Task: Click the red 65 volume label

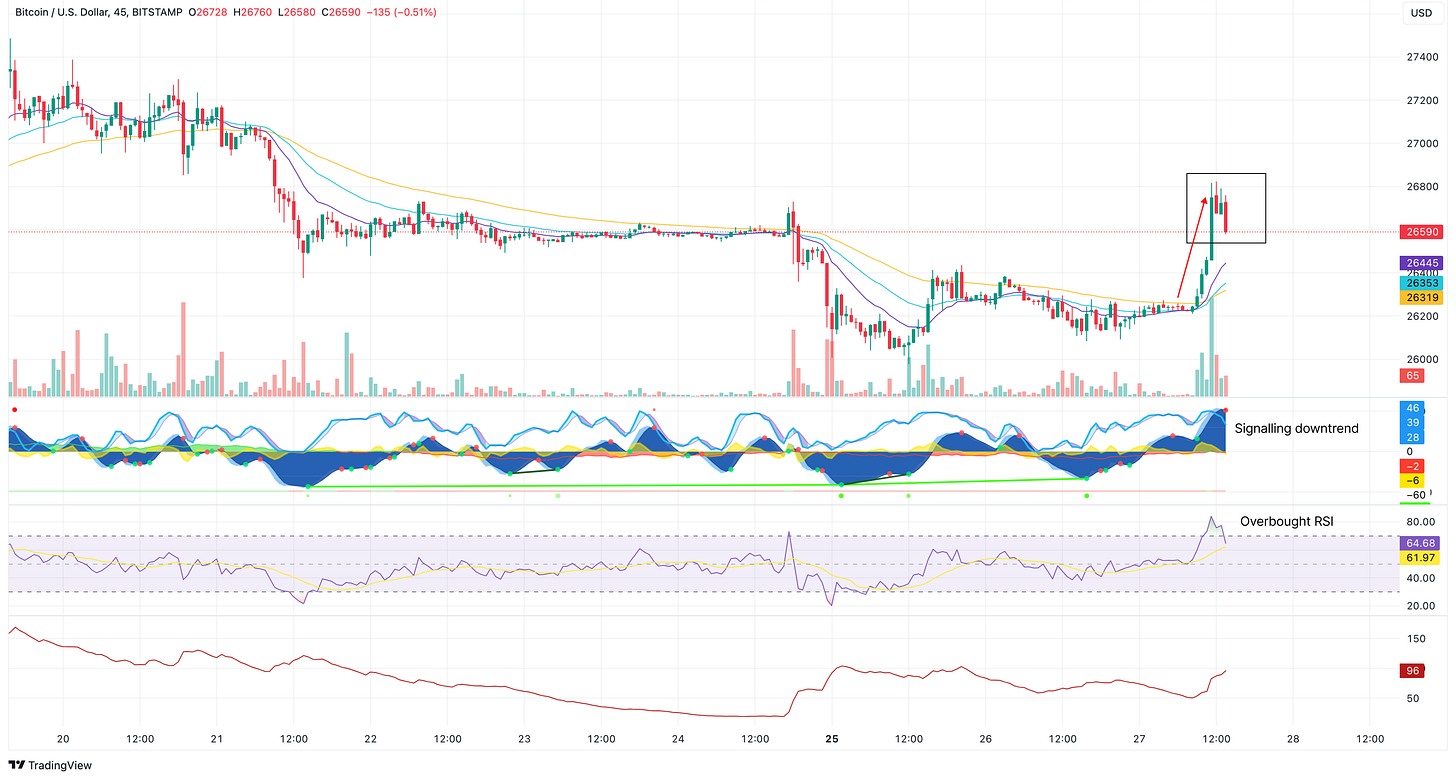Action: (1413, 376)
